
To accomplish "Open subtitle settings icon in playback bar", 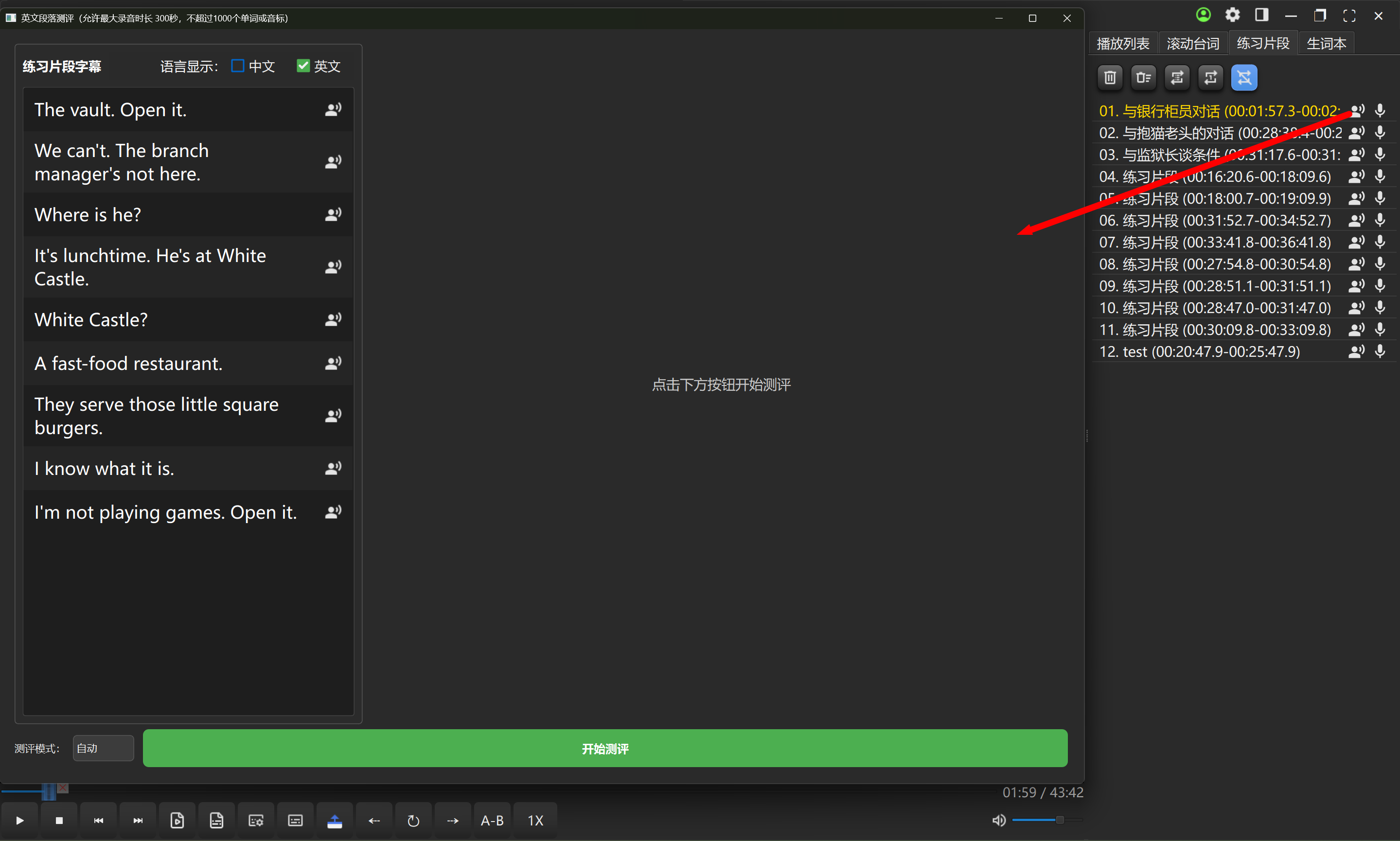I will coord(256,820).
